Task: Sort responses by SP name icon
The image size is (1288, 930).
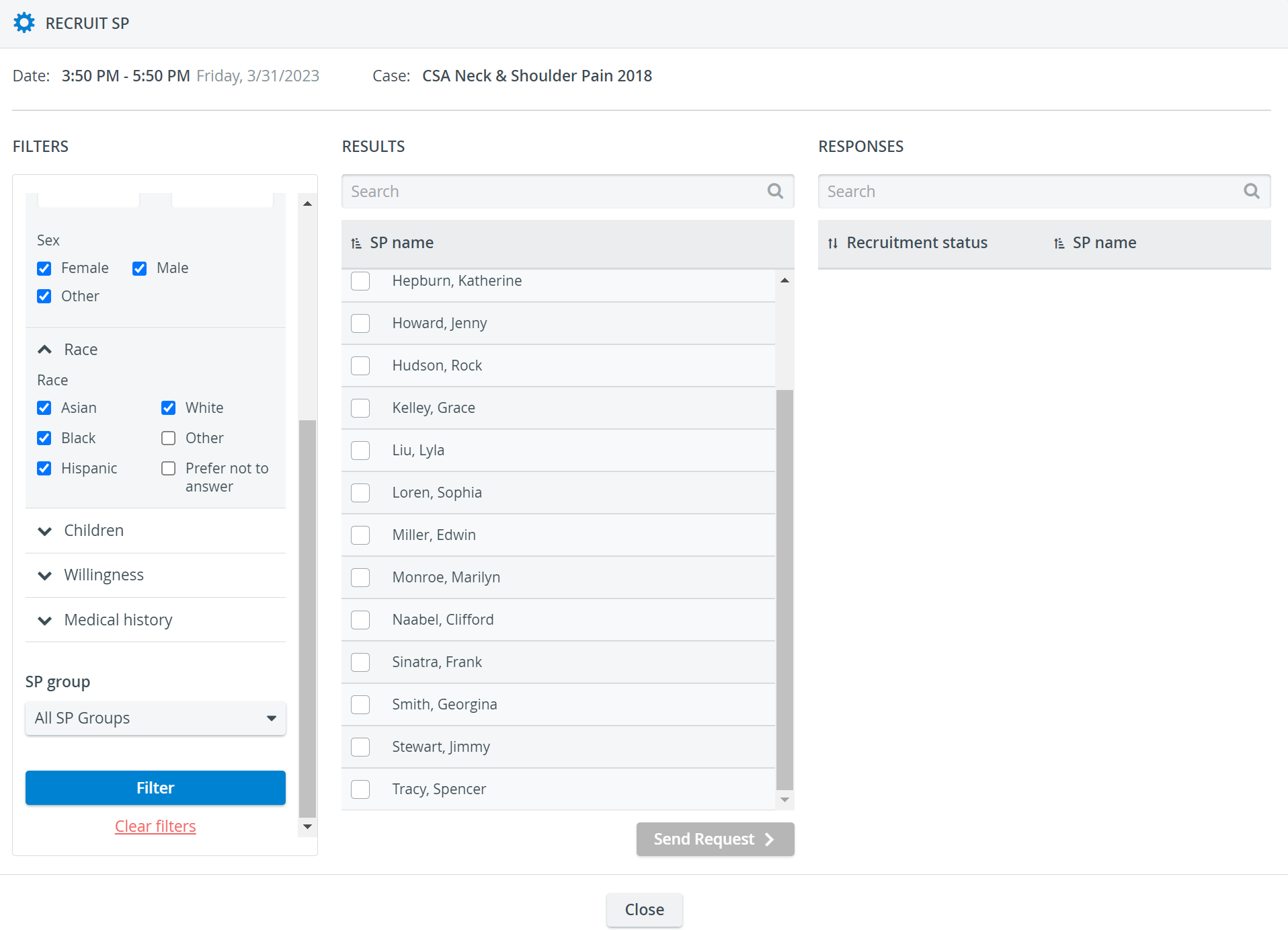Action: [x=1059, y=243]
